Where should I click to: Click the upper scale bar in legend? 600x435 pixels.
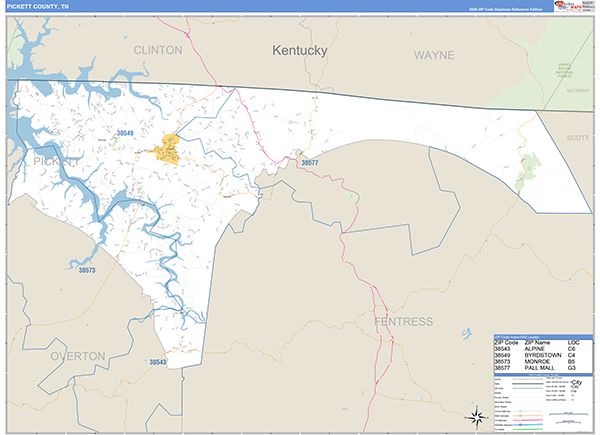click(x=568, y=414)
